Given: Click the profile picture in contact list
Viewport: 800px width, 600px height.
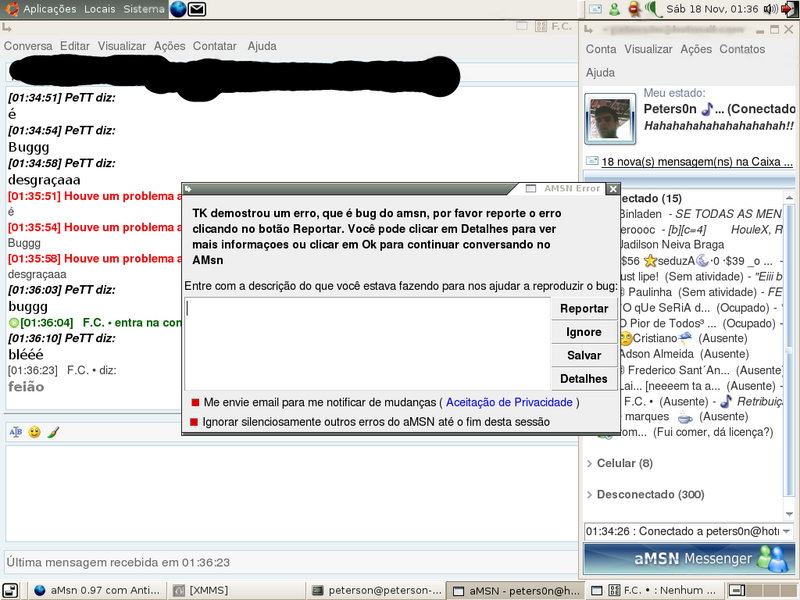Looking at the screenshot, I should coord(610,119).
